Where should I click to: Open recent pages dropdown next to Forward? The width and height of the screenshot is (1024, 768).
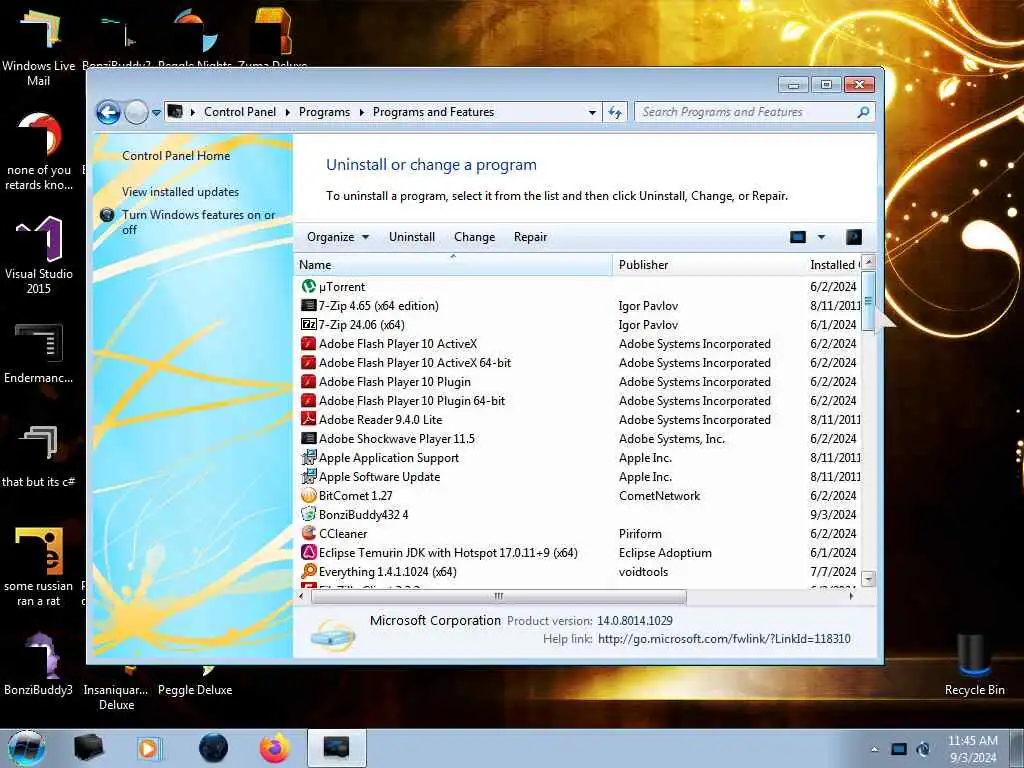point(156,112)
